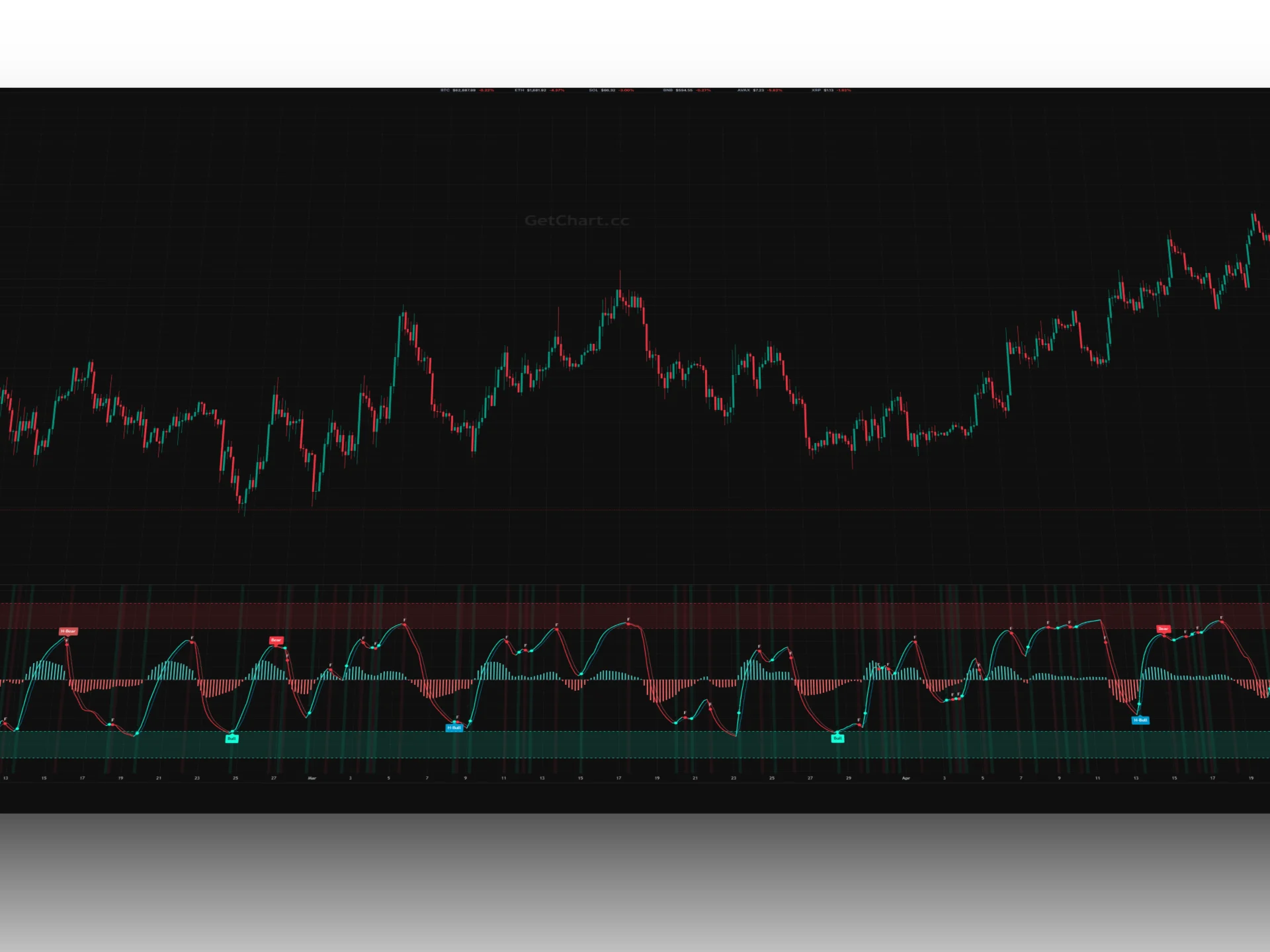Viewport: 1270px width, 952px height.
Task: Click the Mar label on the time axis
Action: point(312,778)
